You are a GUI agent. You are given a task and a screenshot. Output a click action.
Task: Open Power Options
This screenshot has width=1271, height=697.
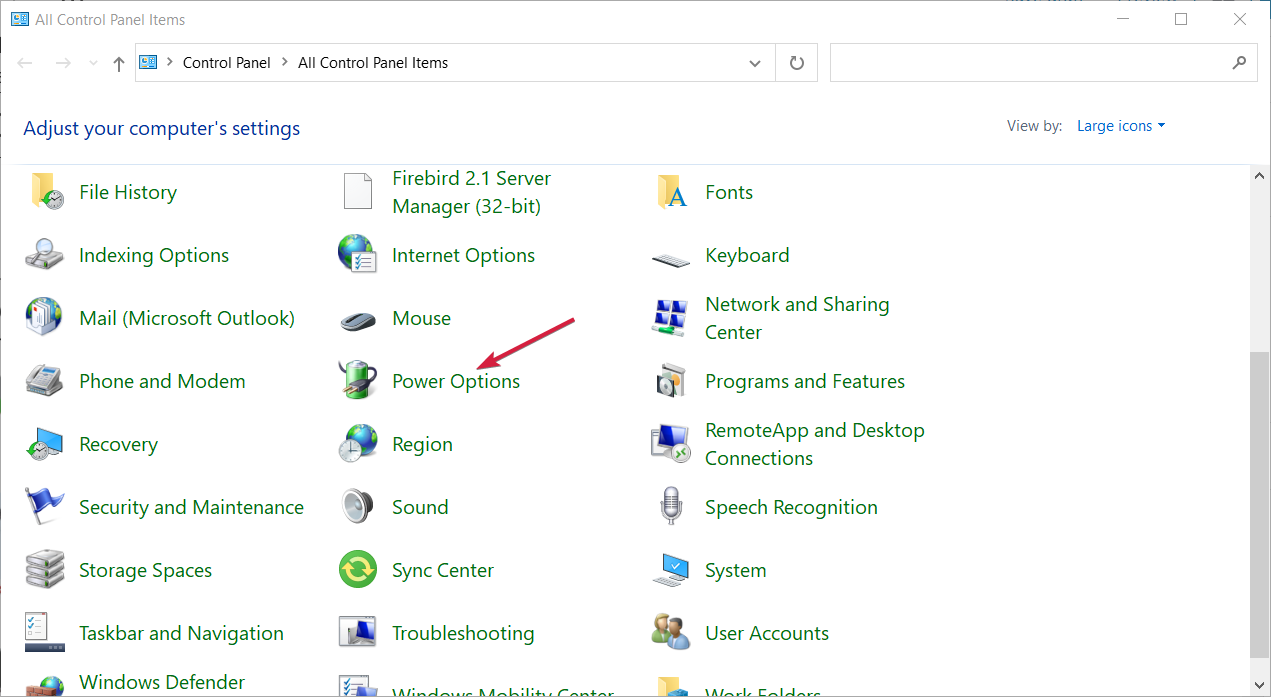[456, 381]
